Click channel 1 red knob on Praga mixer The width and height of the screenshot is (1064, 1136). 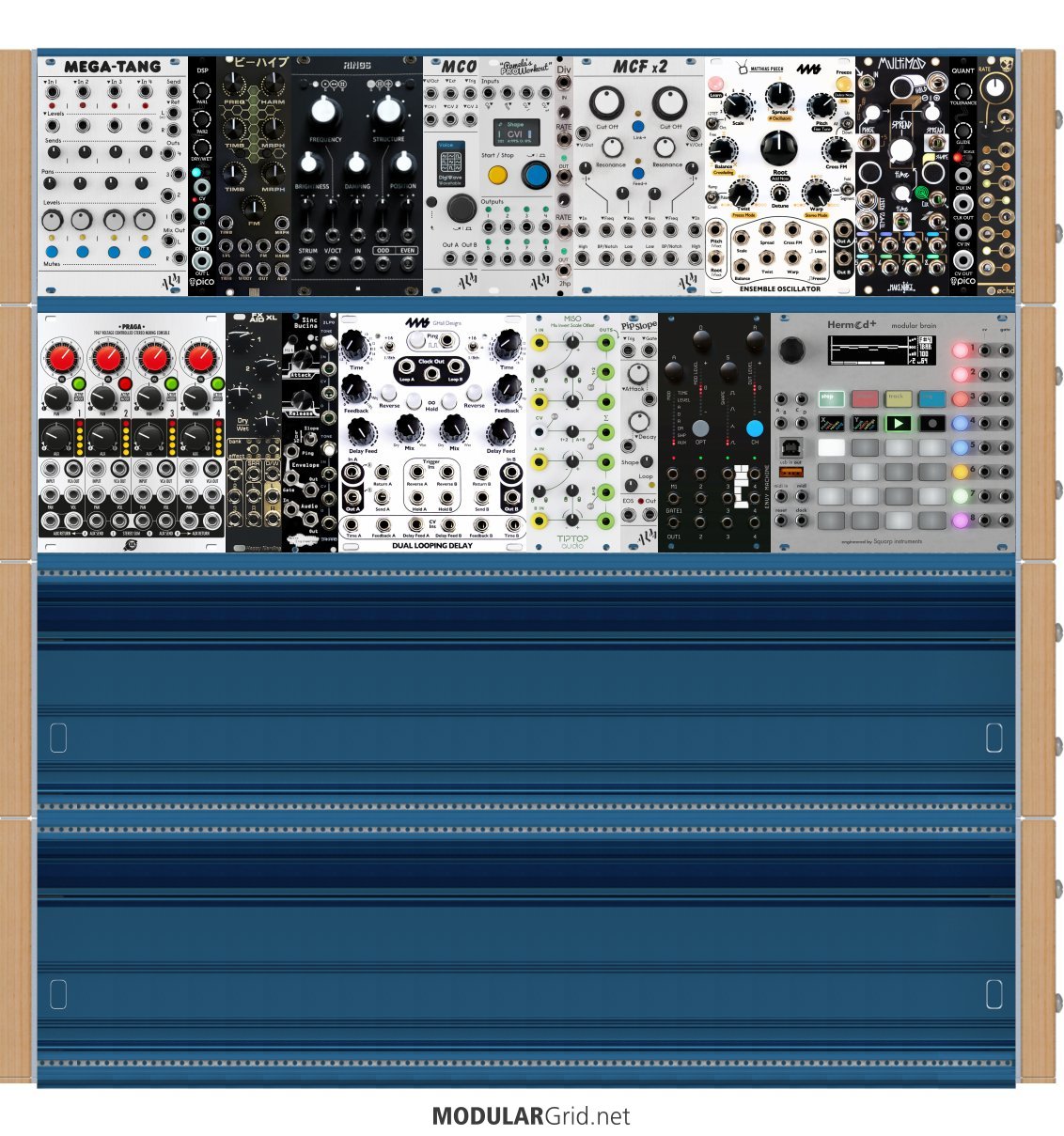point(61,358)
